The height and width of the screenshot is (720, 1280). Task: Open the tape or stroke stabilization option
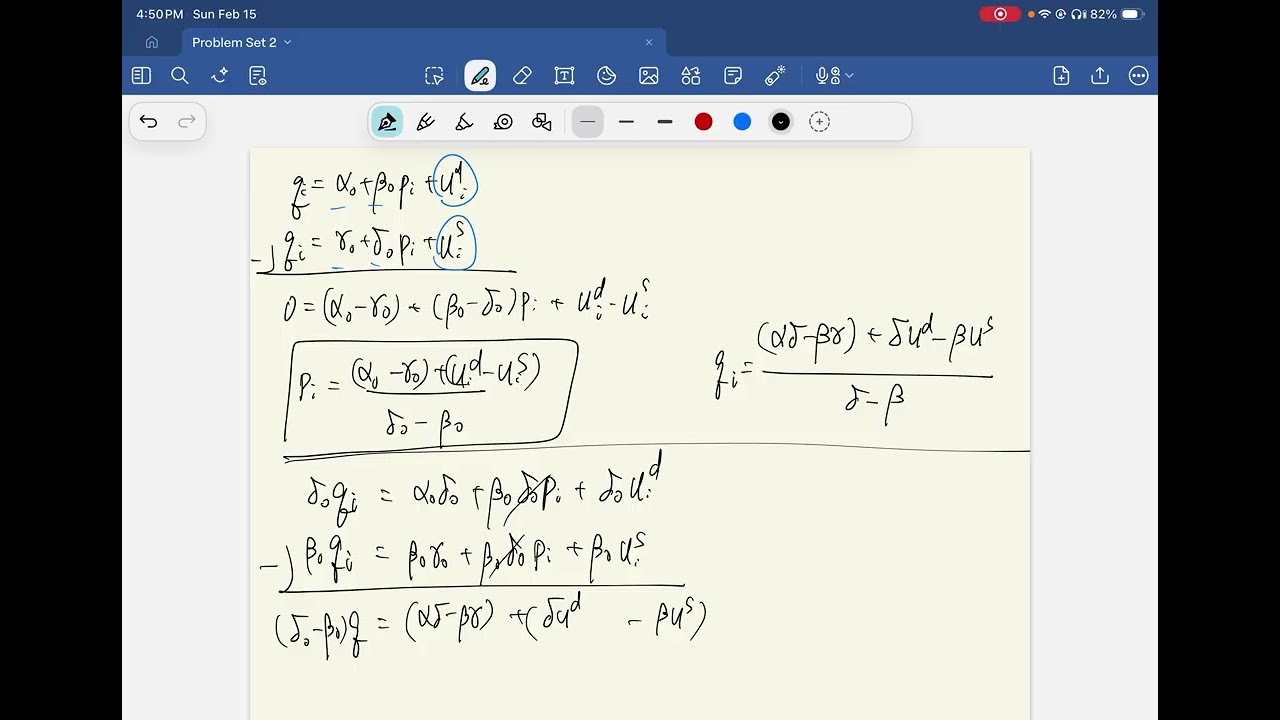click(x=503, y=122)
